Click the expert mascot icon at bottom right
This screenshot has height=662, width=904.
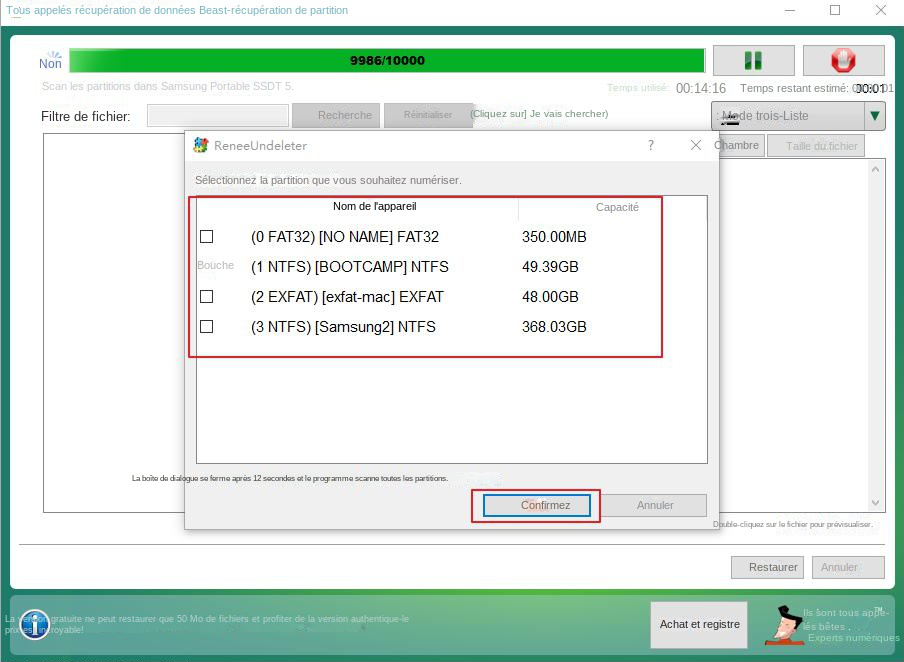[784, 625]
